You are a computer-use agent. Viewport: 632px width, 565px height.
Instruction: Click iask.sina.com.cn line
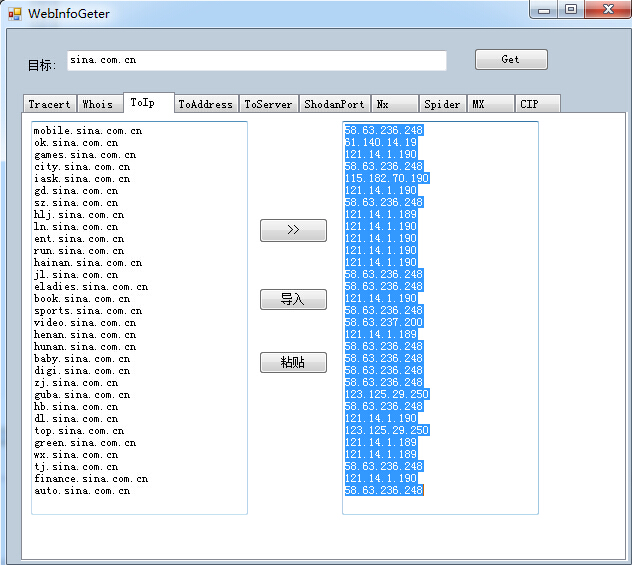pyautogui.click(x=82, y=179)
